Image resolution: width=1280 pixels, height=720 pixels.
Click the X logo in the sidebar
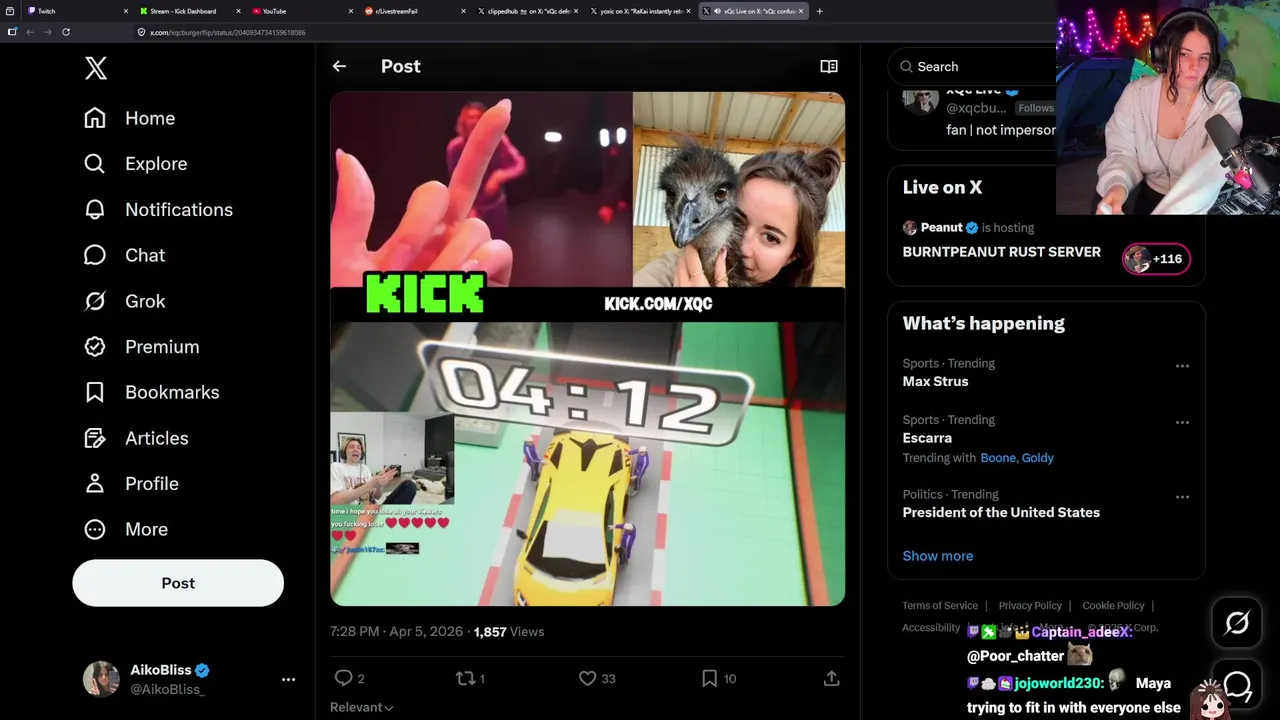pyautogui.click(x=96, y=68)
